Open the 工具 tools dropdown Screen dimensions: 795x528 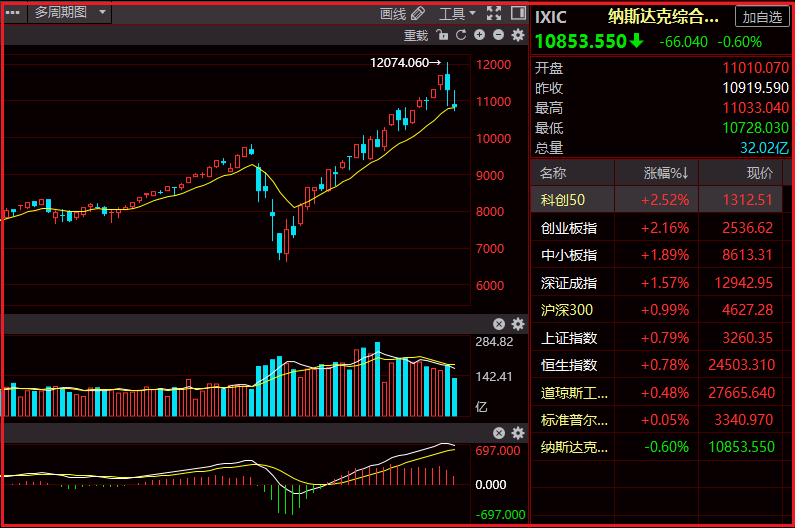(457, 14)
